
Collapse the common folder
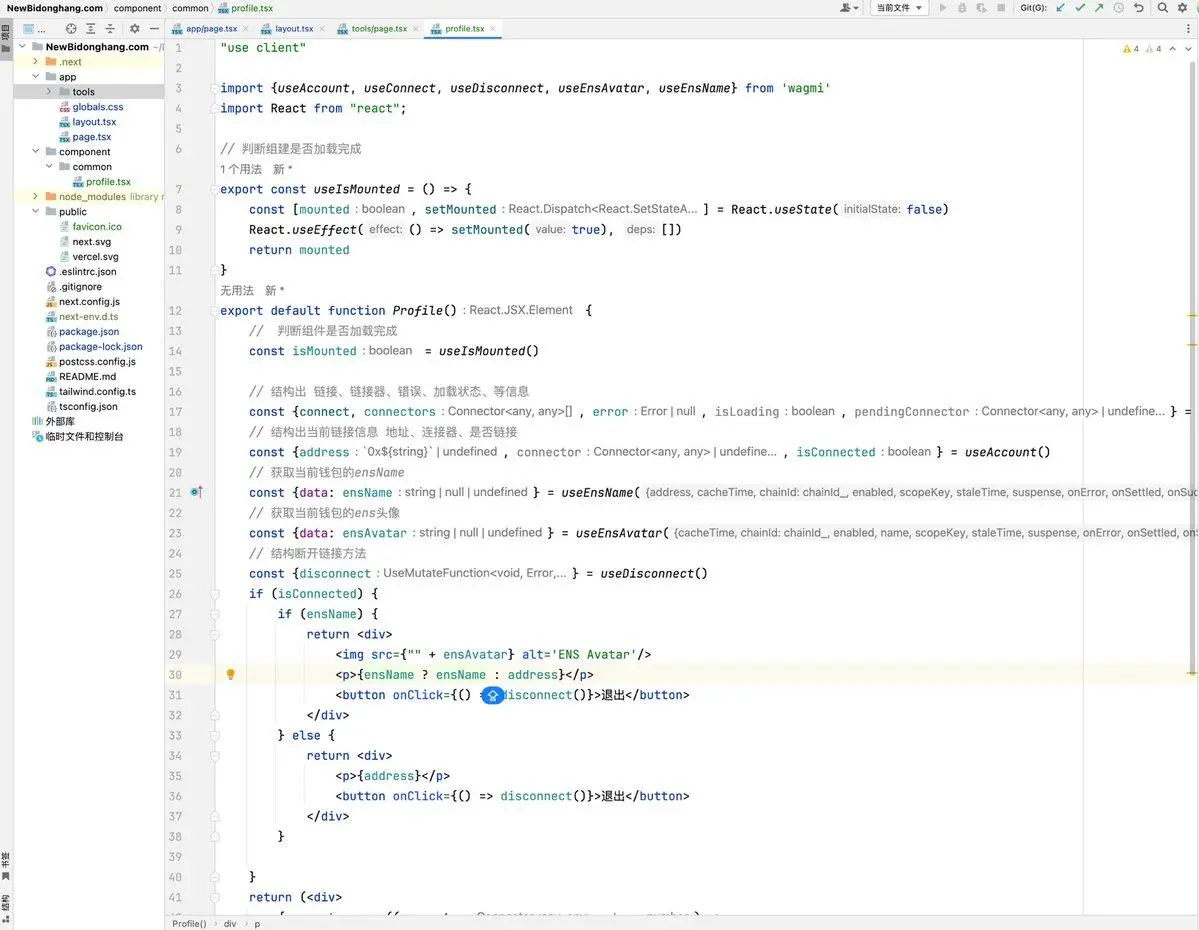click(x=49, y=166)
